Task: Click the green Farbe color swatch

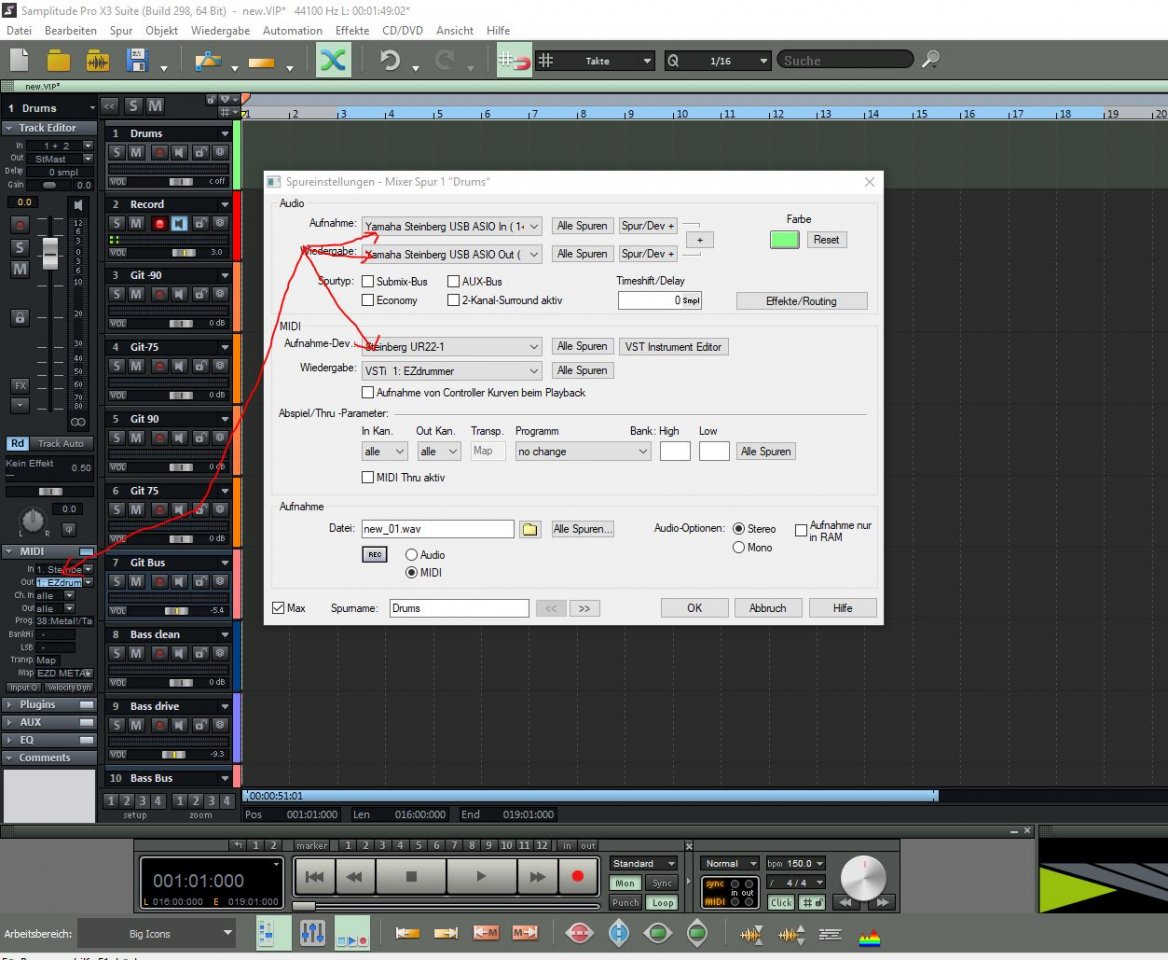Action: [784, 240]
